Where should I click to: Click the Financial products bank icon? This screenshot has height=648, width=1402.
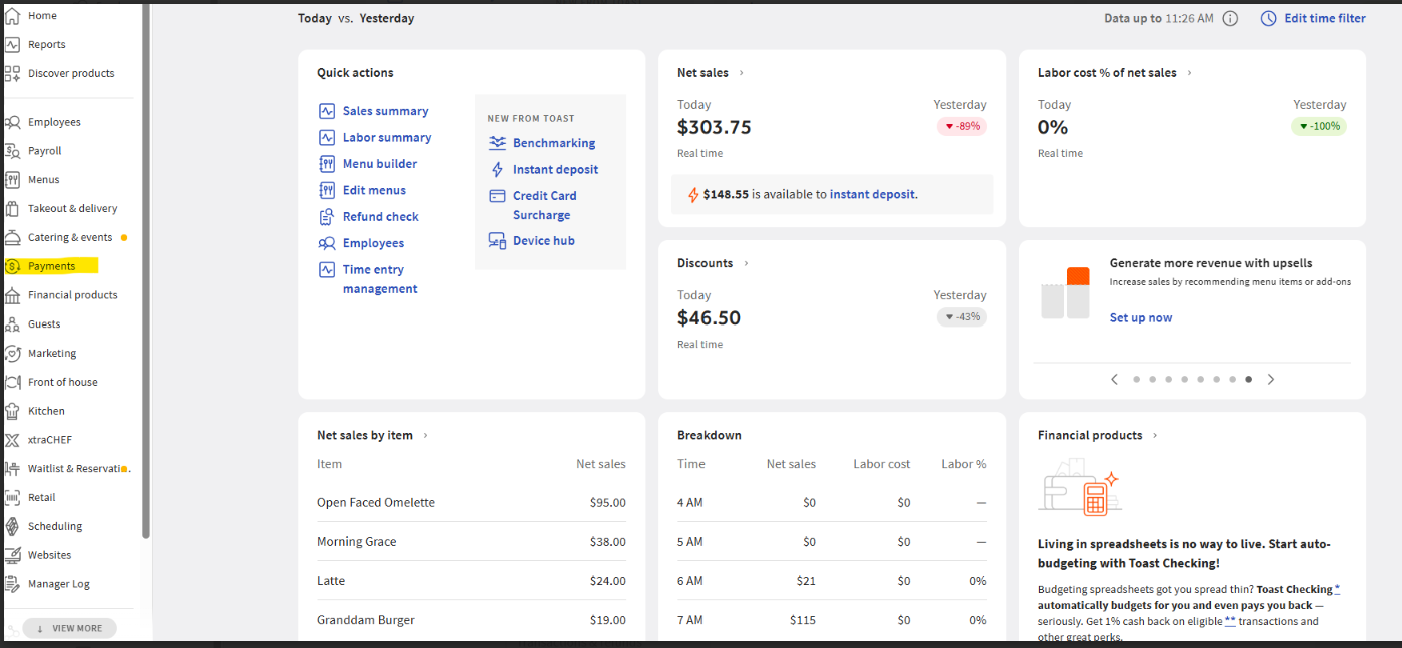point(13,295)
